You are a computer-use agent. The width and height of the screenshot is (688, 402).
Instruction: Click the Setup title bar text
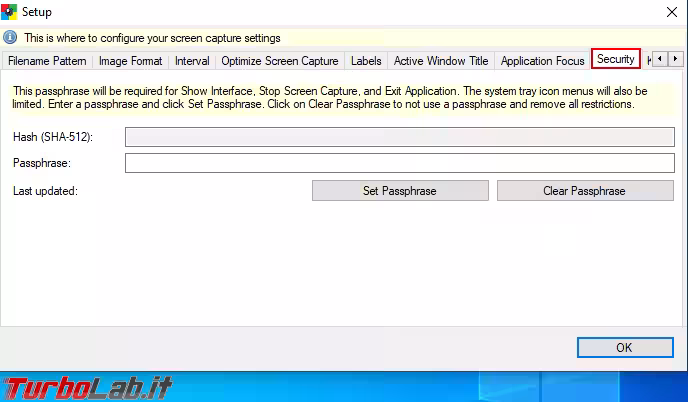click(x=37, y=12)
